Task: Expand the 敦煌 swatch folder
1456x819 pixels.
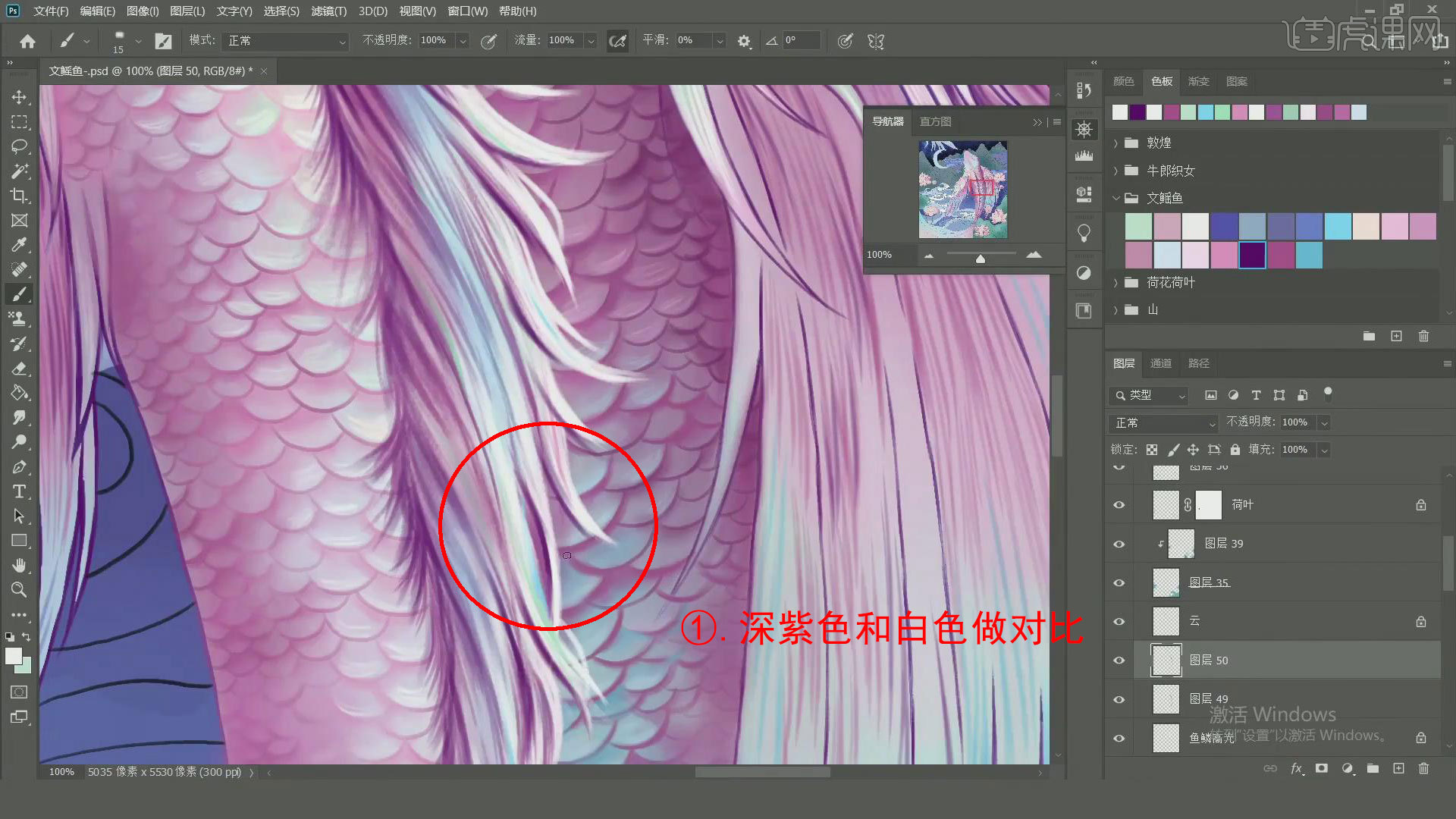Action: (x=1116, y=143)
